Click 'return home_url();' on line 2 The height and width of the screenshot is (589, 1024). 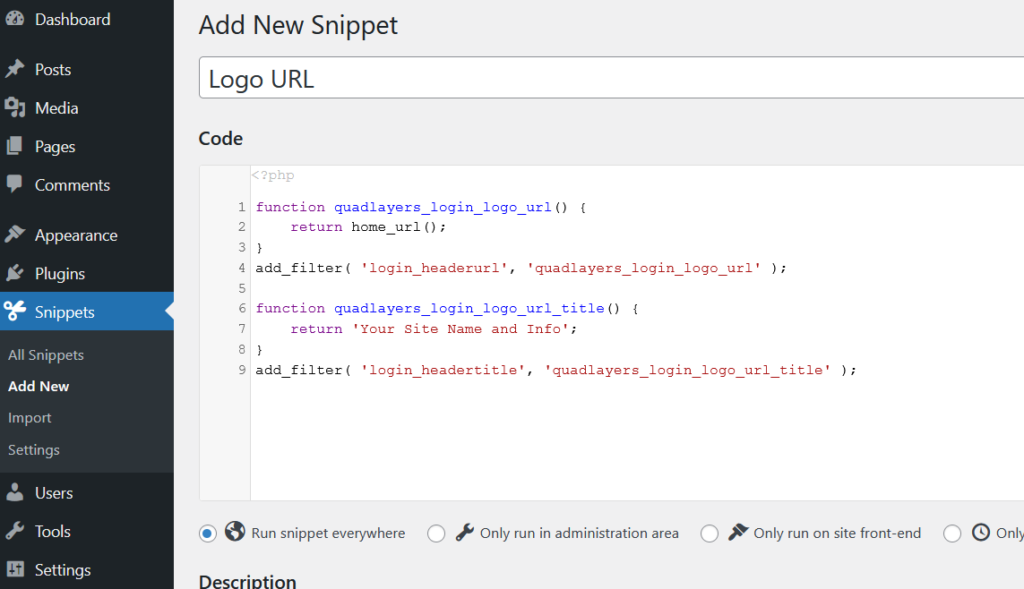click(x=368, y=227)
